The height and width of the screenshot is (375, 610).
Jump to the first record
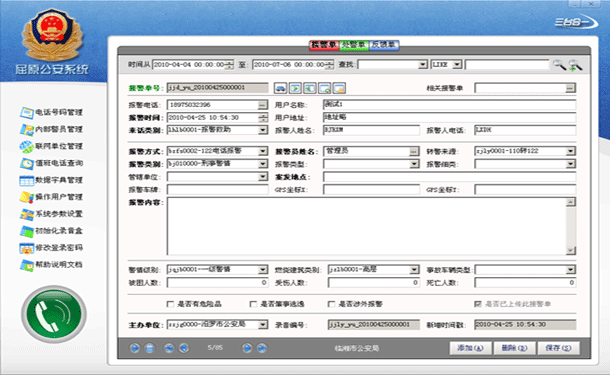(x=169, y=348)
